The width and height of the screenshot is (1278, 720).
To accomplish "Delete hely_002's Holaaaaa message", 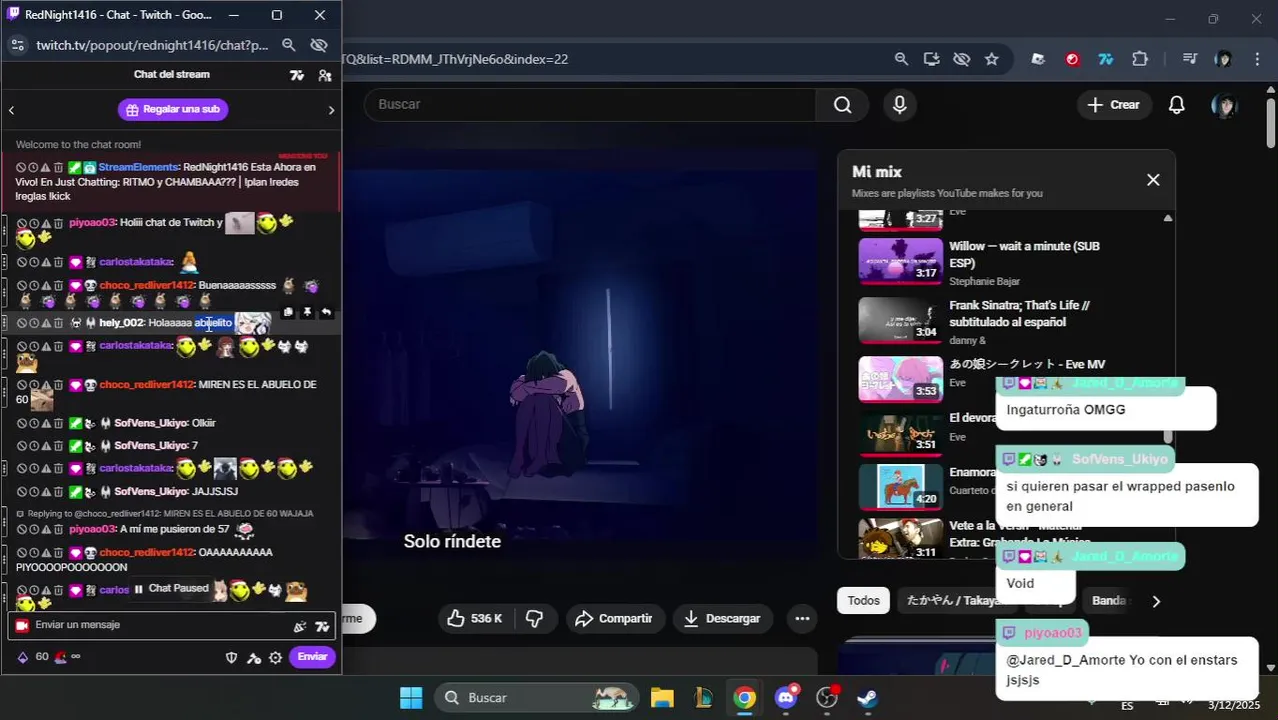I will (x=58, y=323).
